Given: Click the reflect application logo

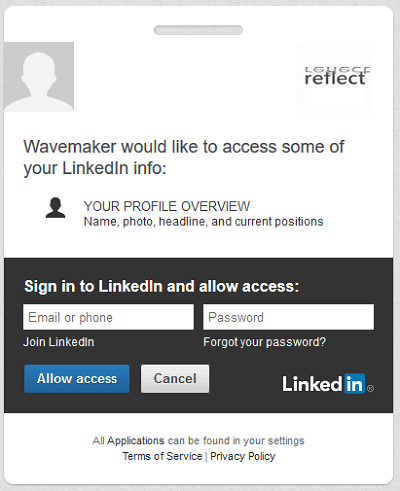Looking at the screenshot, I should (x=335, y=78).
